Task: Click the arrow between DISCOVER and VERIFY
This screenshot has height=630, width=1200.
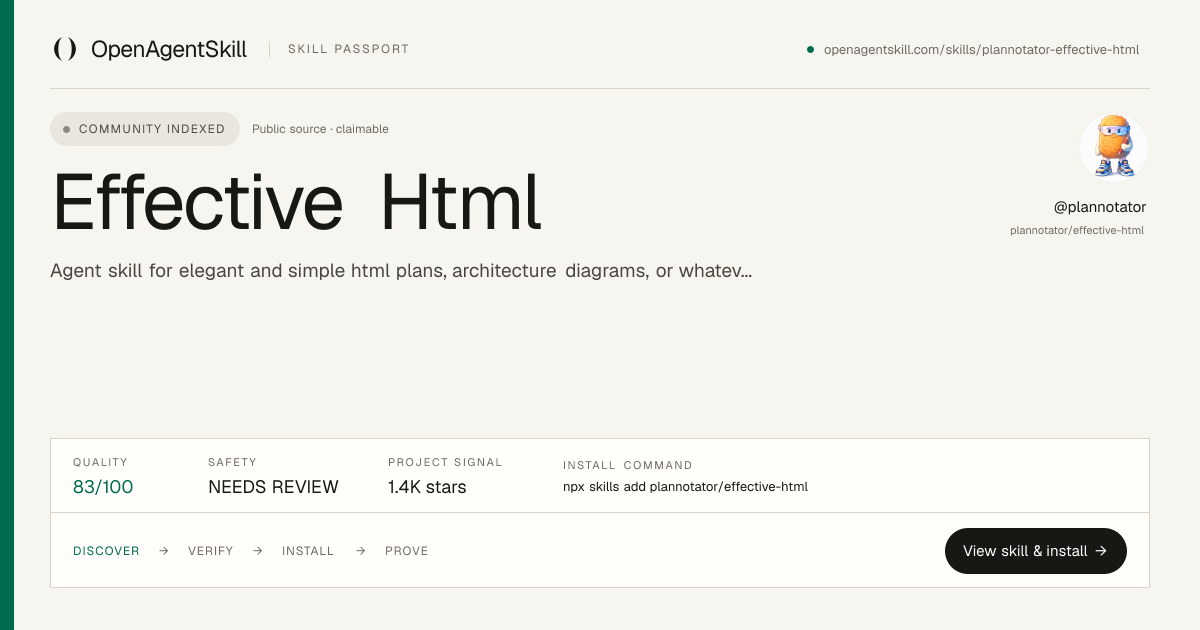Action: tap(164, 551)
